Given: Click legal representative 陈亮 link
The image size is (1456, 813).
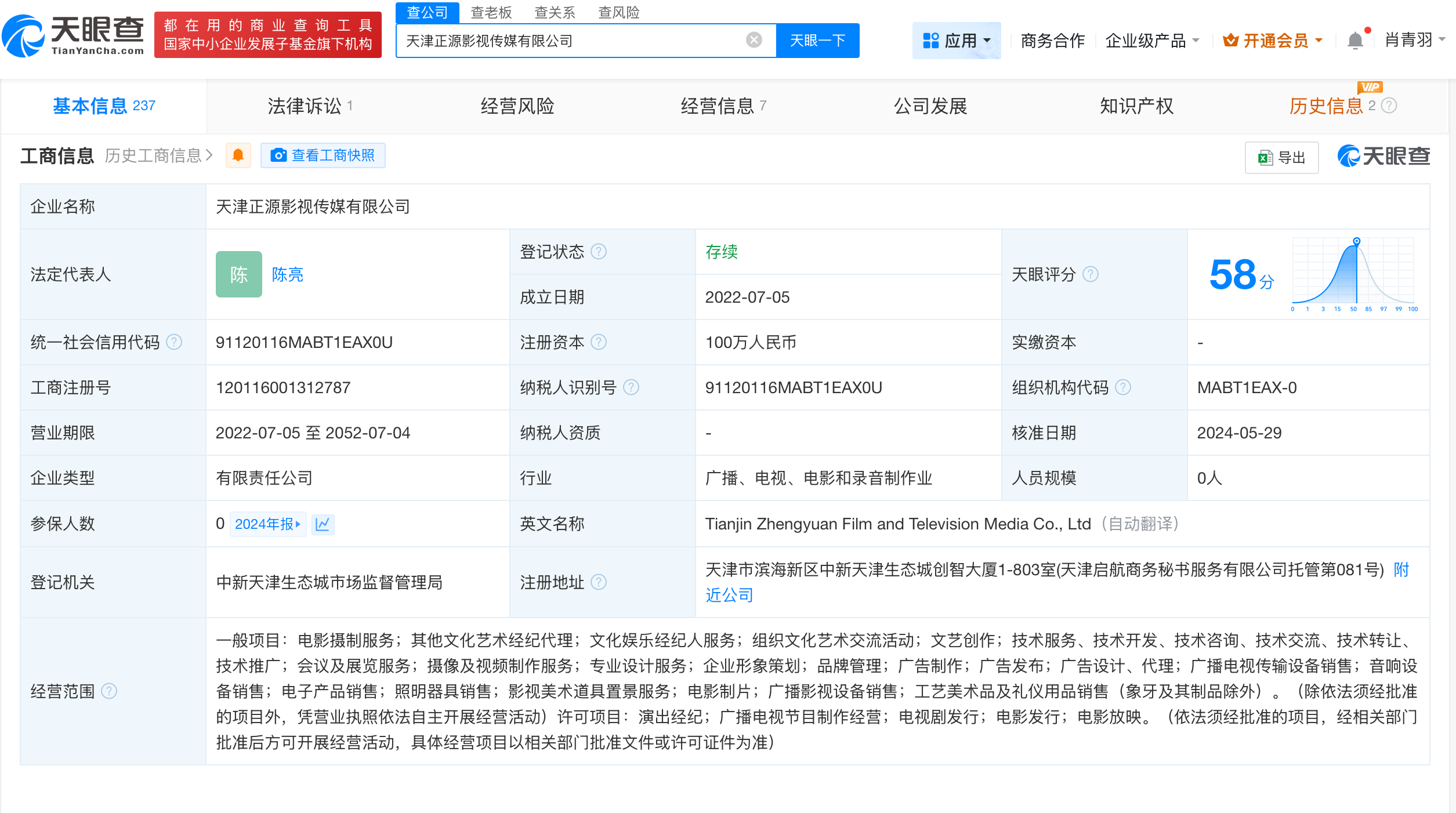Looking at the screenshot, I should click(x=288, y=275).
